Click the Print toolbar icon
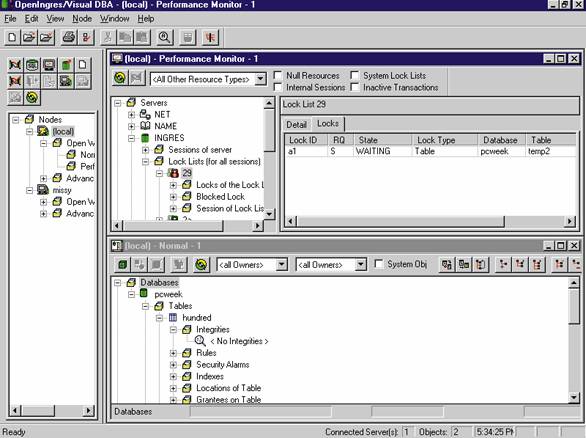 tap(69, 37)
